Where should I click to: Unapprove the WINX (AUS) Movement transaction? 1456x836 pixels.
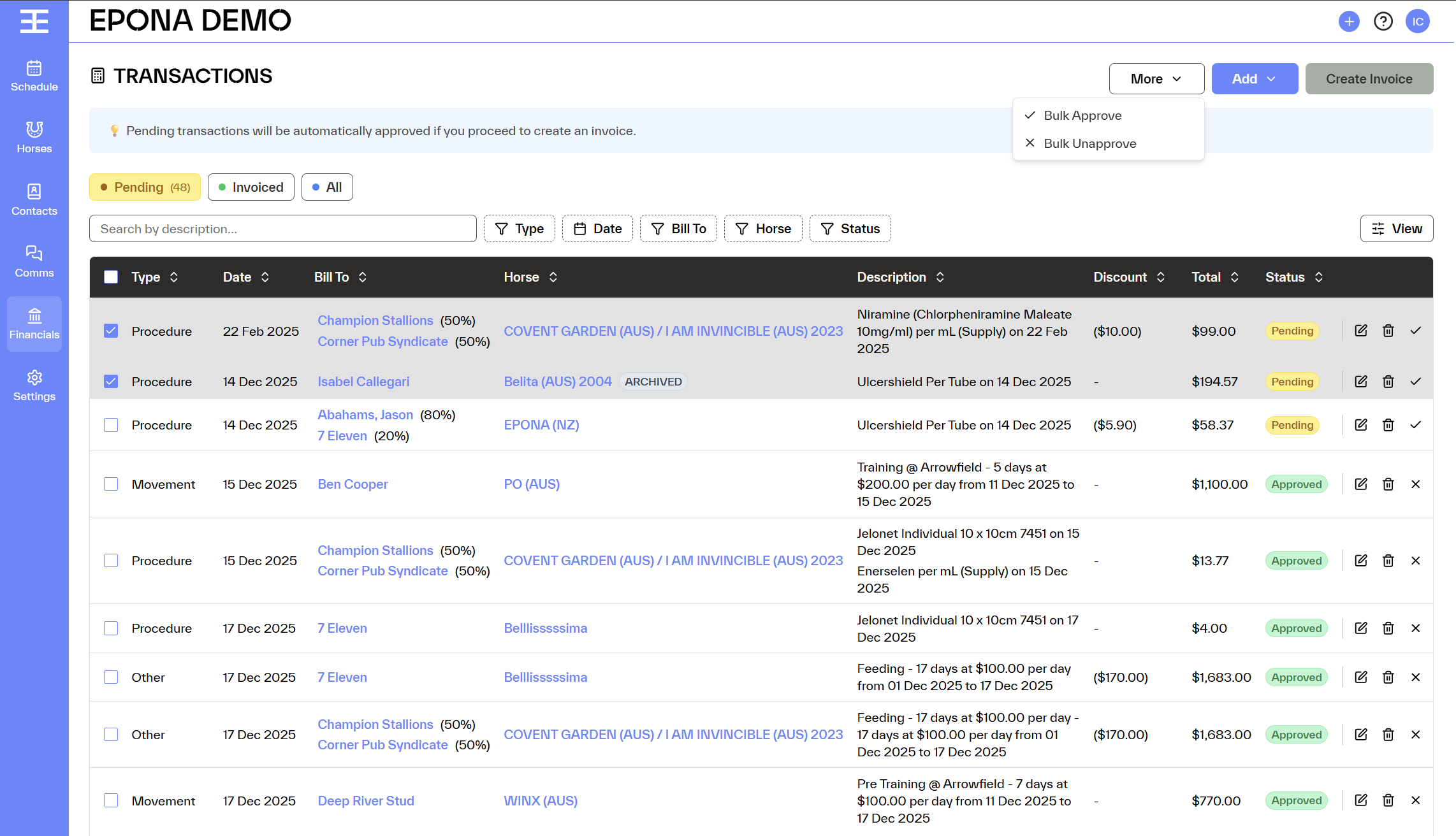click(x=1415, y=800)
